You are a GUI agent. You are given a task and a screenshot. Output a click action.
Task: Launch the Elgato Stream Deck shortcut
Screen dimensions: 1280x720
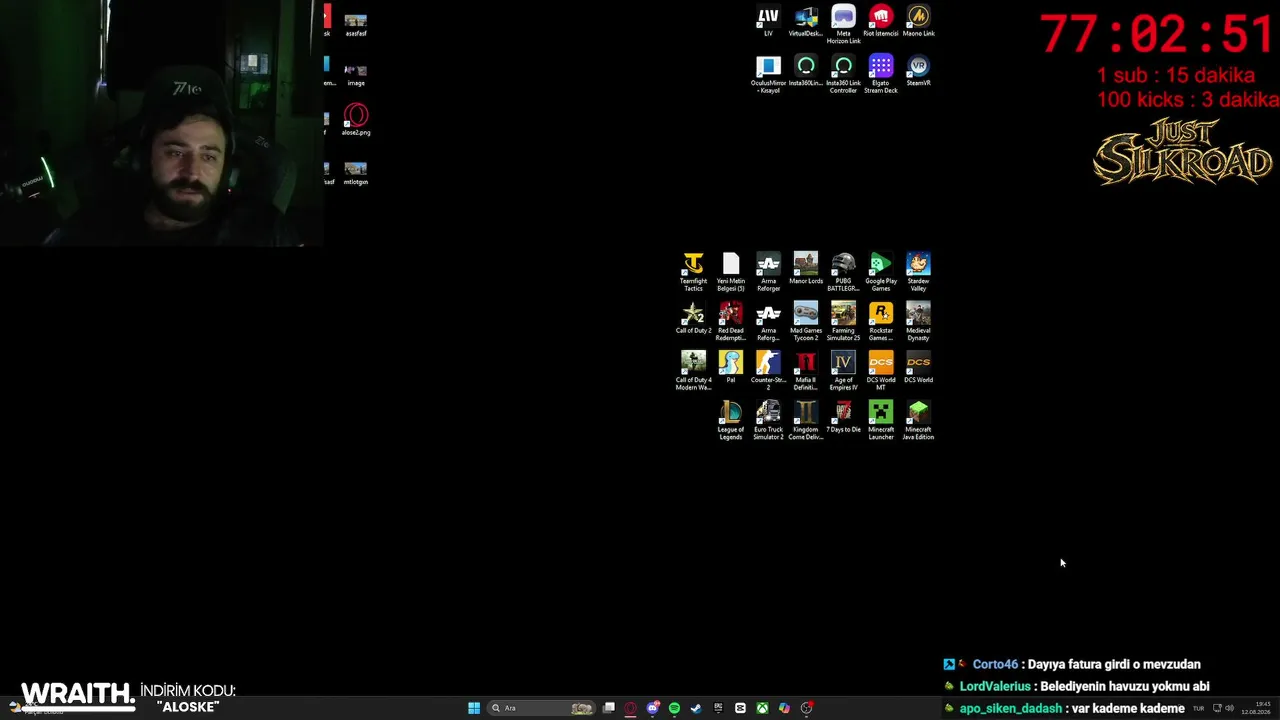(x=881, y=75)
